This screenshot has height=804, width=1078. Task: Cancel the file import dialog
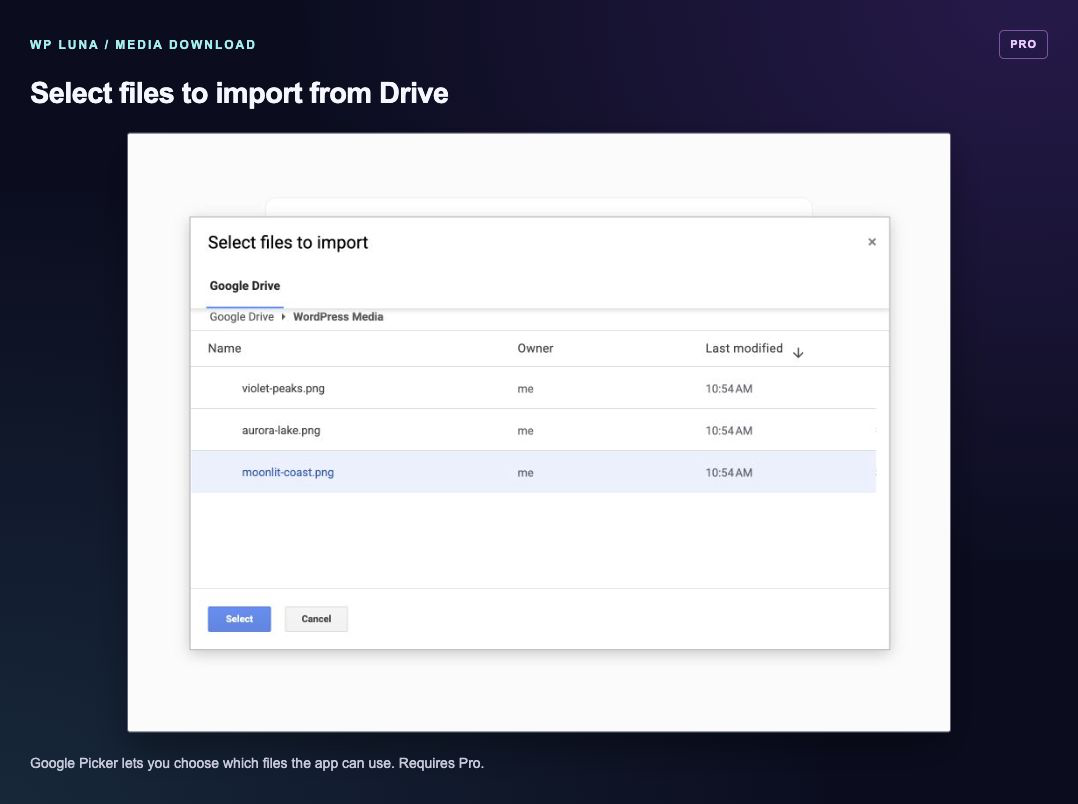point(316,619)
